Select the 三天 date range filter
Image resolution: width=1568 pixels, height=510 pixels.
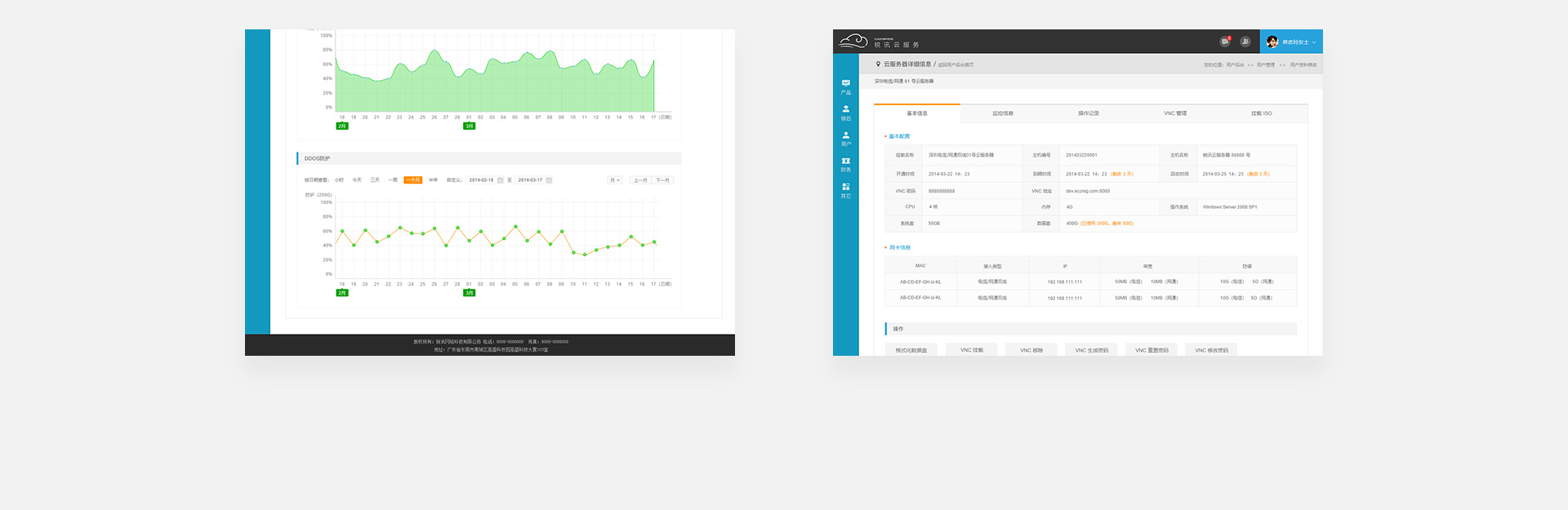[375, 180]
